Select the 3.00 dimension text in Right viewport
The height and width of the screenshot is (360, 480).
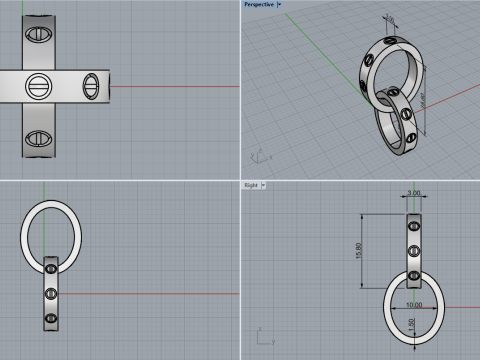414,193
